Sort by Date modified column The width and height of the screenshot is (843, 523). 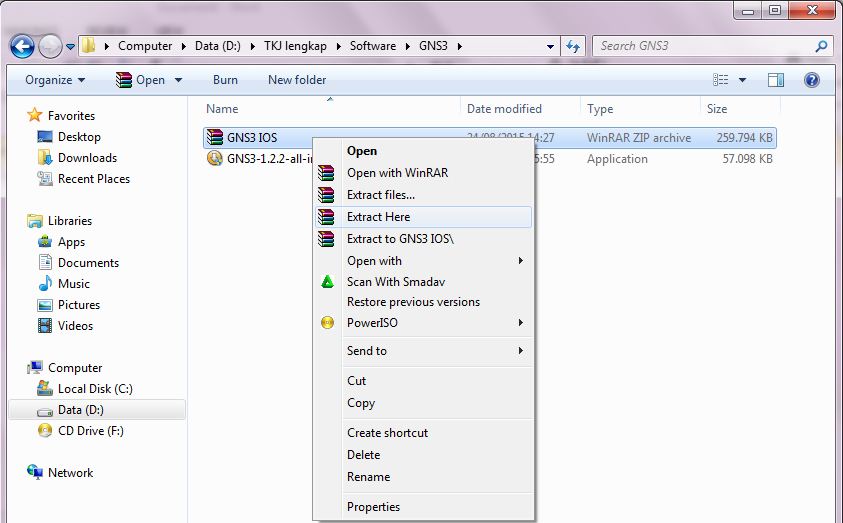pos(504,109)
